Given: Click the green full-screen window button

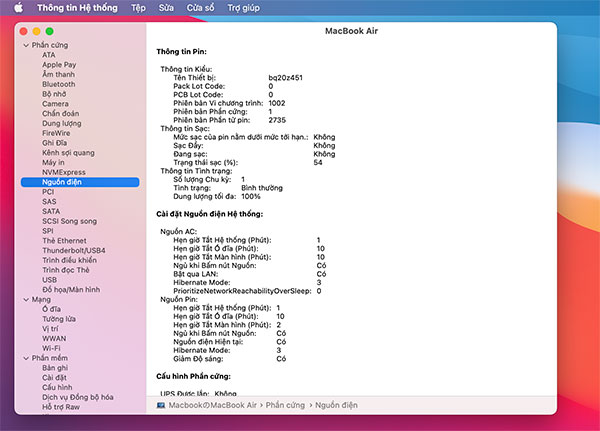Looking at the screenshot, I should pos(49,31).
